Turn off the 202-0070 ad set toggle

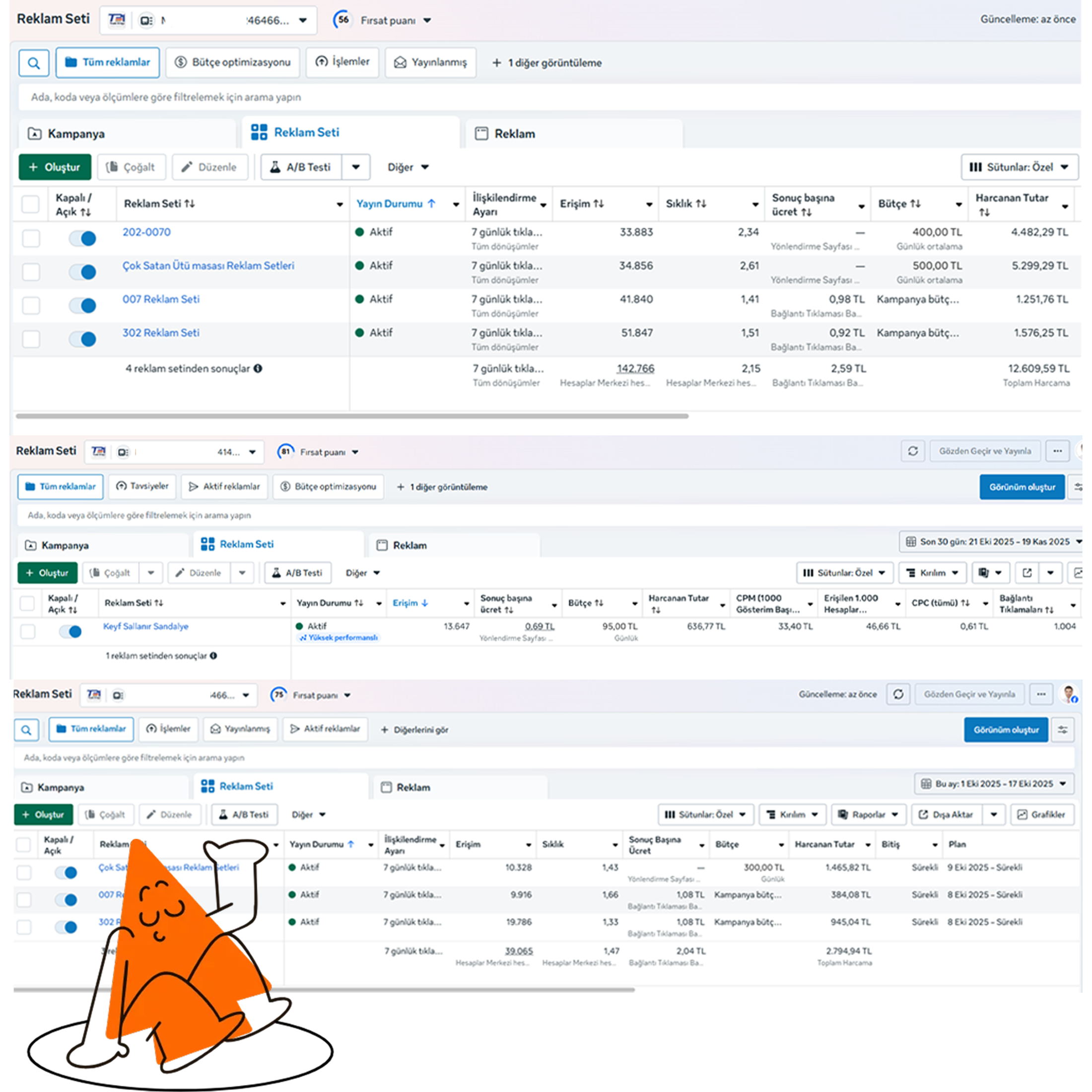point(83,239)
